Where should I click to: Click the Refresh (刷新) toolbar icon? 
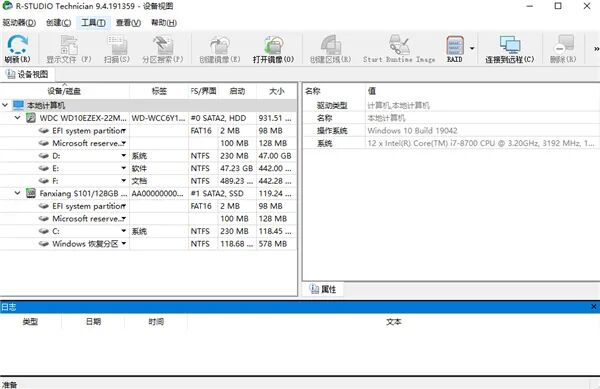[x=17, y=49]
